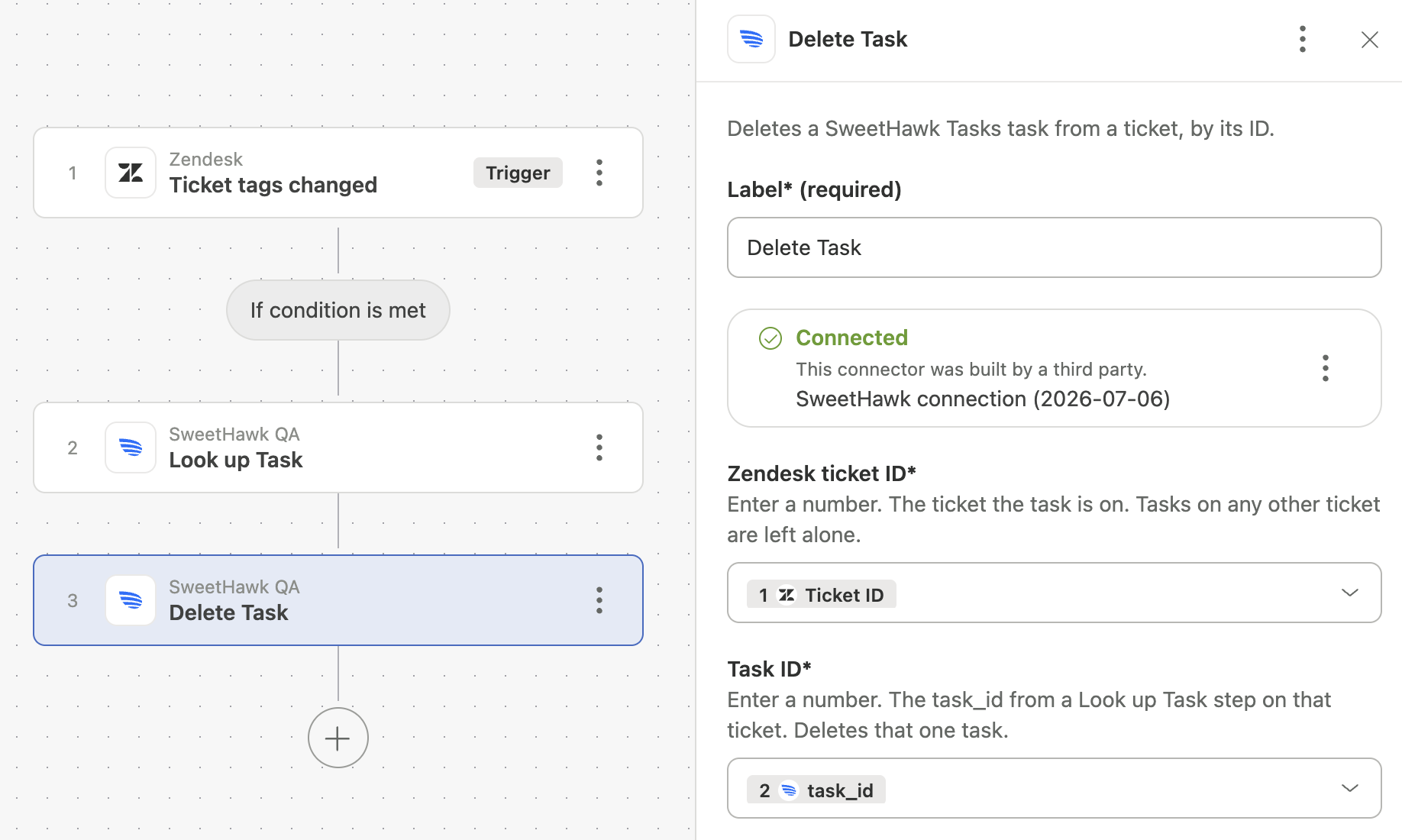Click the SweetHawk icon on Look up Task step
Screen dimensions: 1402x840
click(x=131, y=447)
